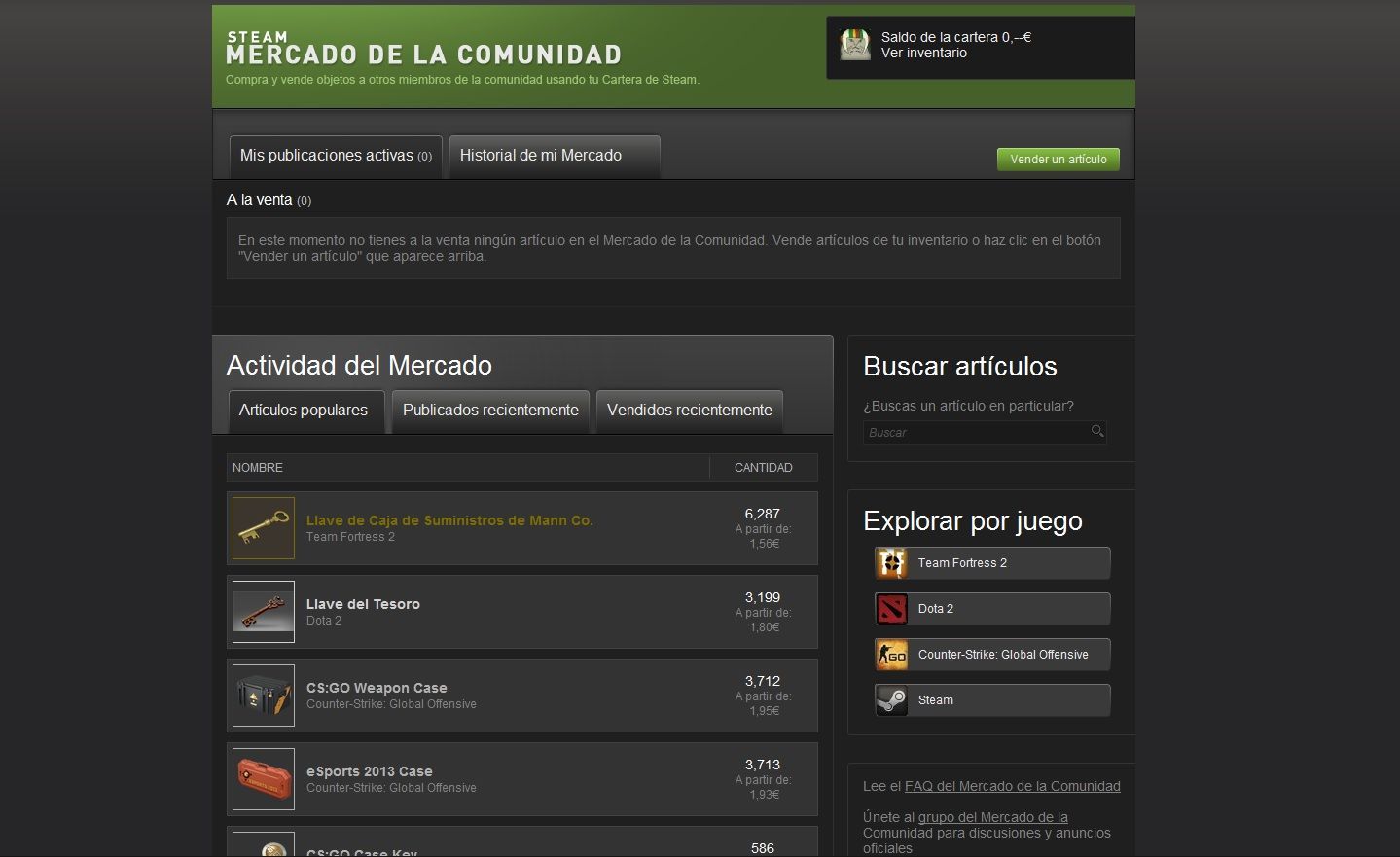Select the Artículos populares tab

[304, 411]
